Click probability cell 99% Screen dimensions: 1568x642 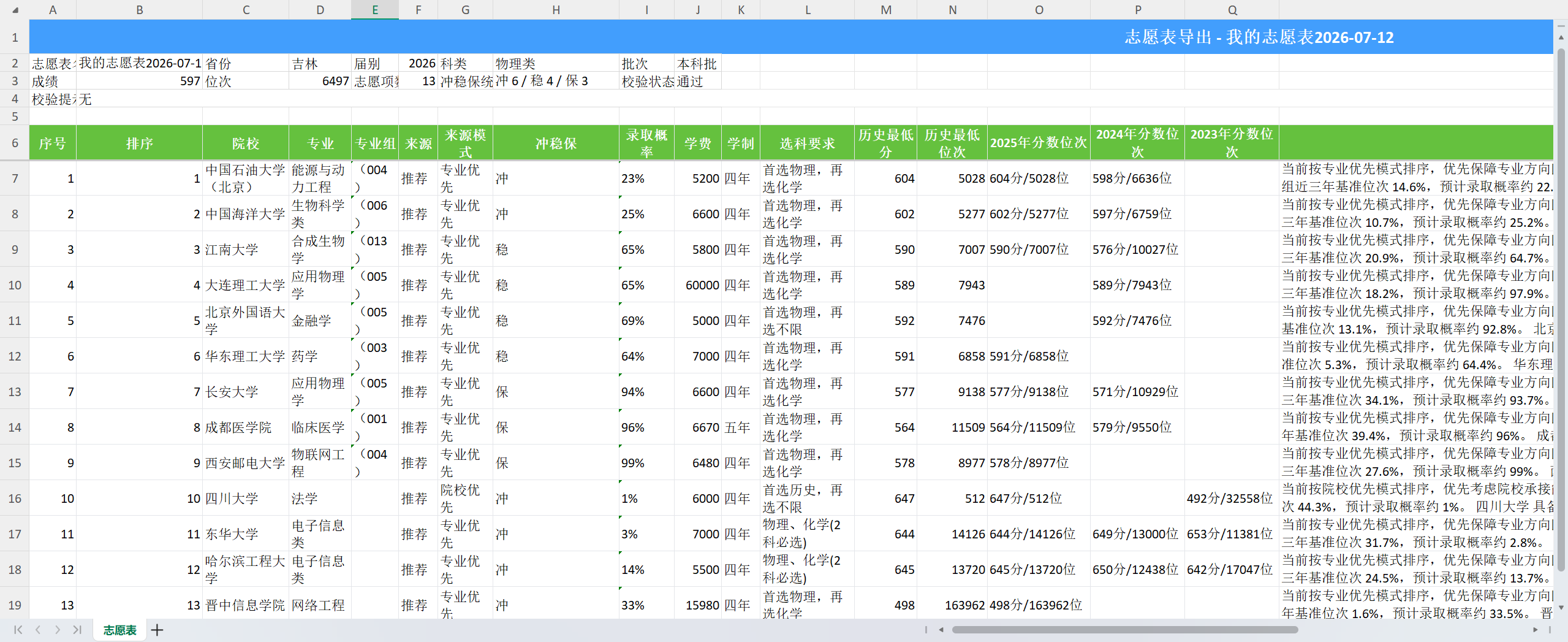tap(647, 463)
